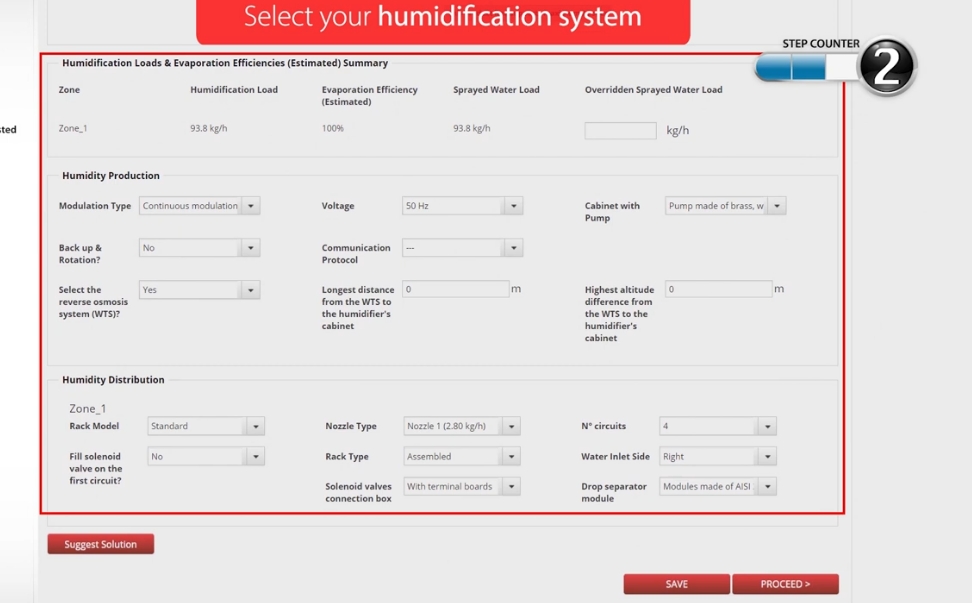Click the Suggest Solution button
This screenshot has width=972, height=603.
pos(100,545)
